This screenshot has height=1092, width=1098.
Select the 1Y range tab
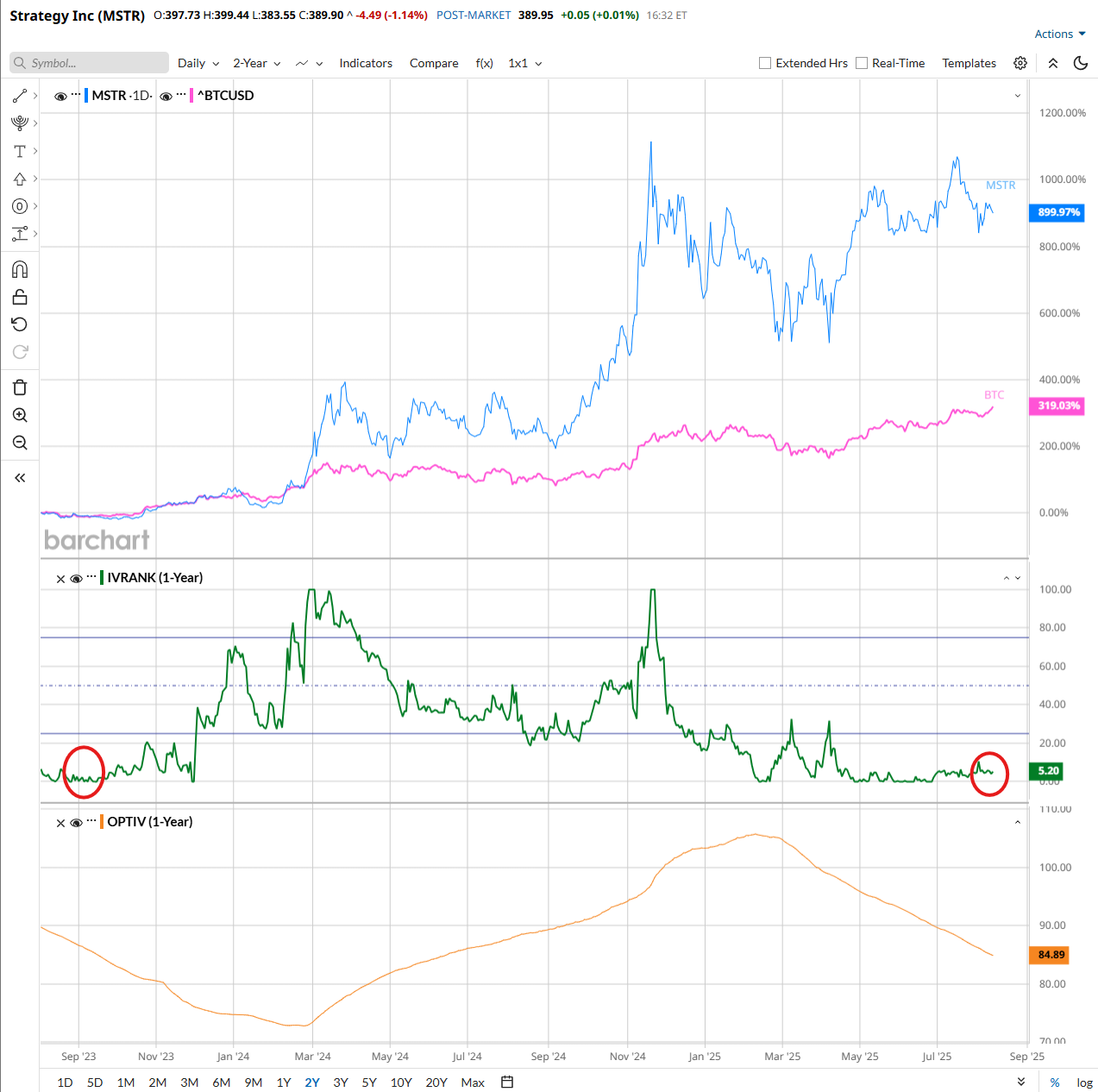tap(284, 1083)
